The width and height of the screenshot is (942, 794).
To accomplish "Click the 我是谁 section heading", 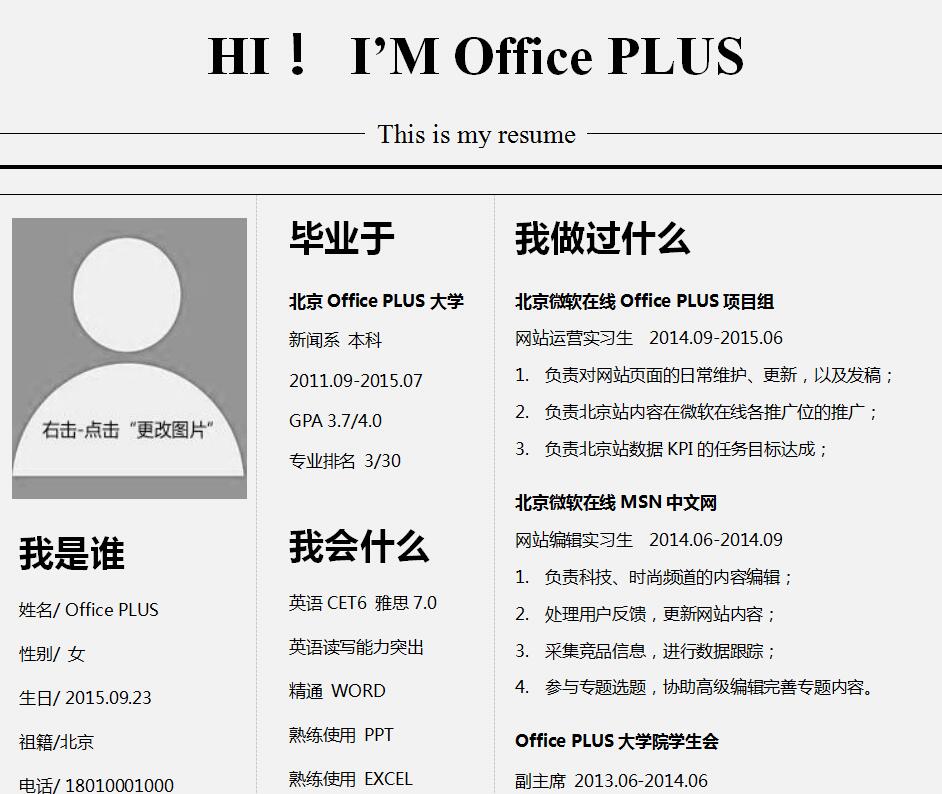I will click(72, 553).
